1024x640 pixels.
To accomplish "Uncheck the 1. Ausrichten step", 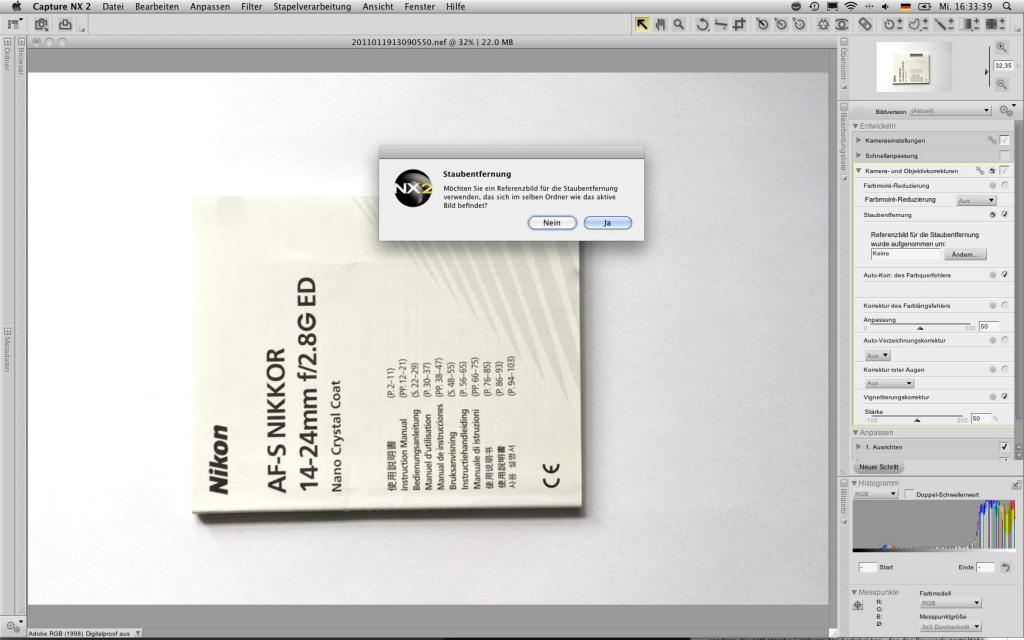I will (1004, 447).
